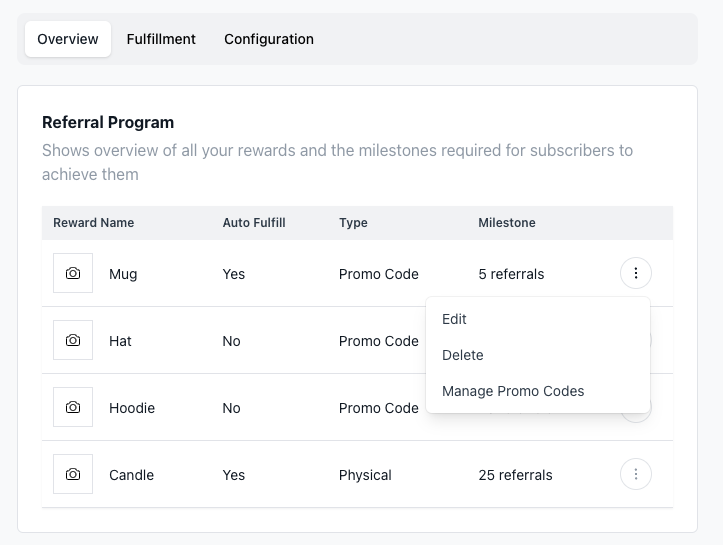Image resolution: width=723 pixels, height=545 pixels.
Task: Switch to the Overview tab
Action: click(68, 39)
